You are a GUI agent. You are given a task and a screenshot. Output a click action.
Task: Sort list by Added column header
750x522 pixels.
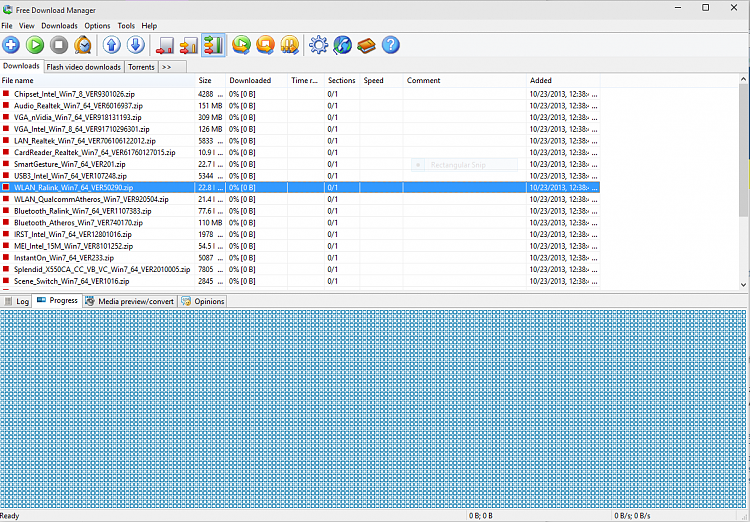click(x=563, y=80)
